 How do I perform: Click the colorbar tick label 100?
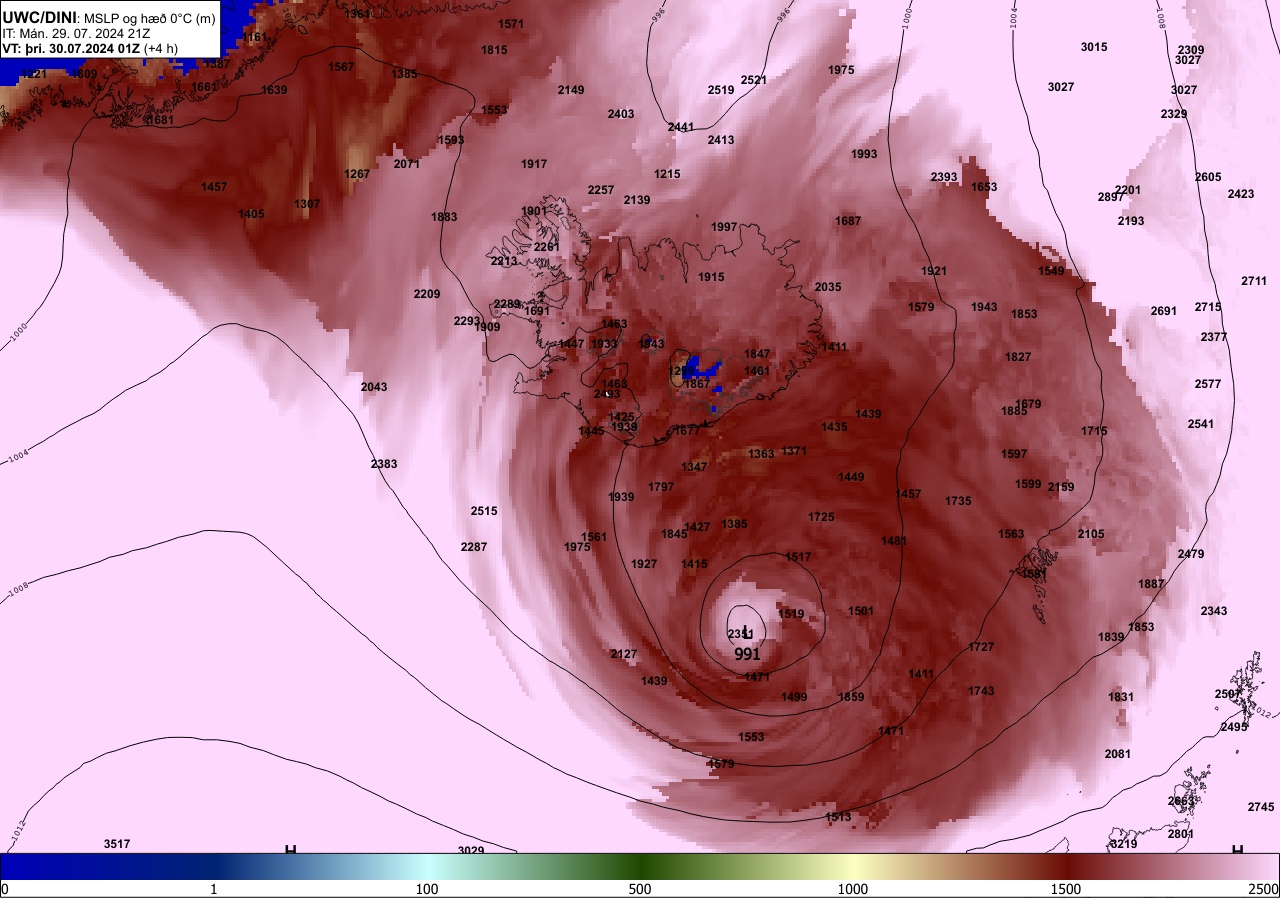click(x=427, y=888)
